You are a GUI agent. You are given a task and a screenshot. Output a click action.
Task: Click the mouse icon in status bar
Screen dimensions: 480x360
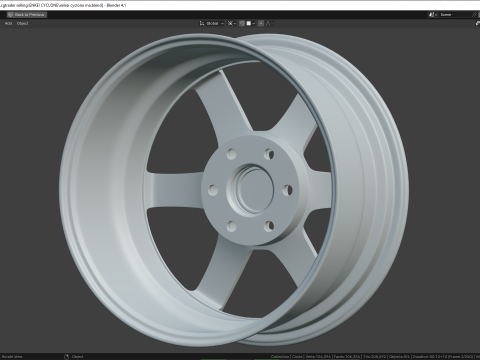66,356
